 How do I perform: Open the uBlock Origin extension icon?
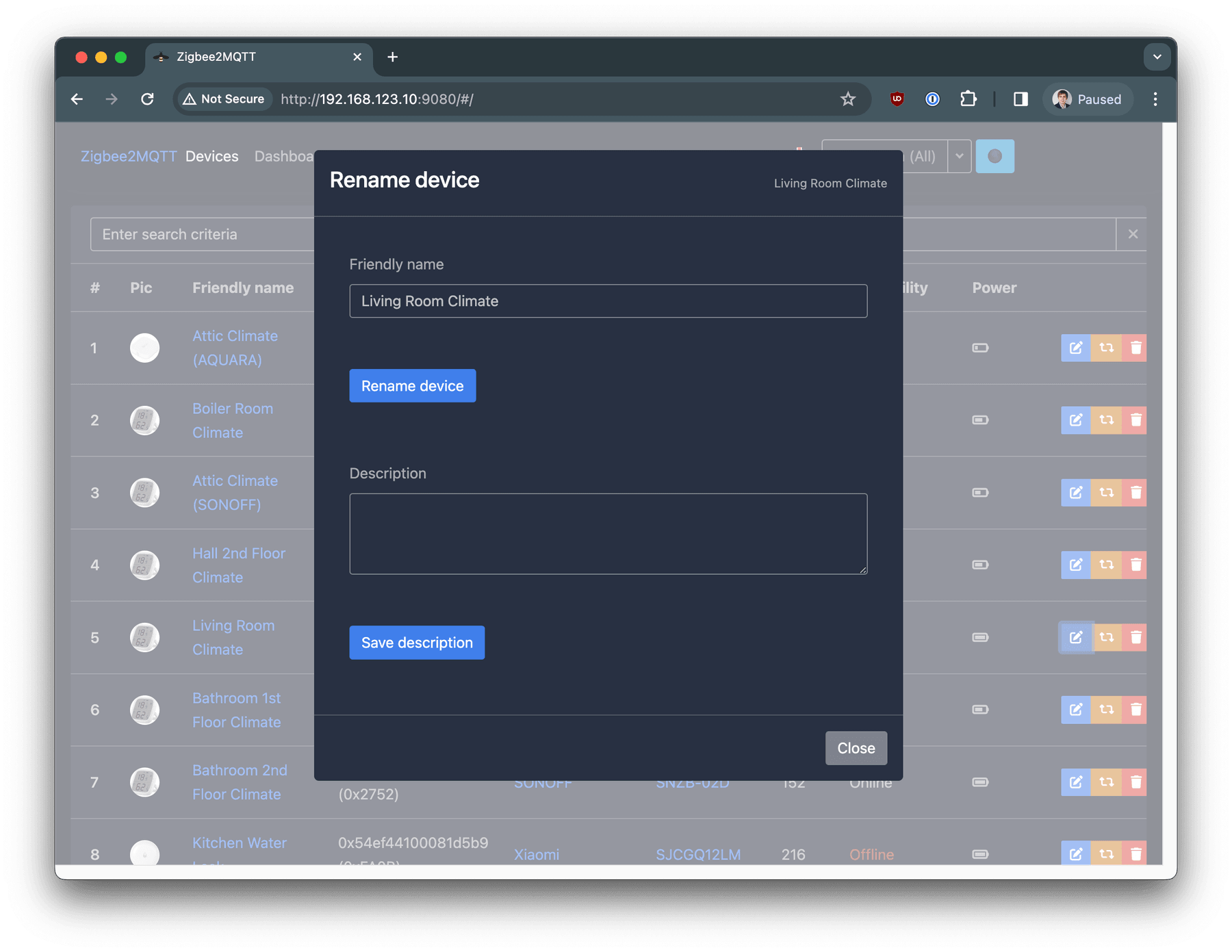click(897, 99)
